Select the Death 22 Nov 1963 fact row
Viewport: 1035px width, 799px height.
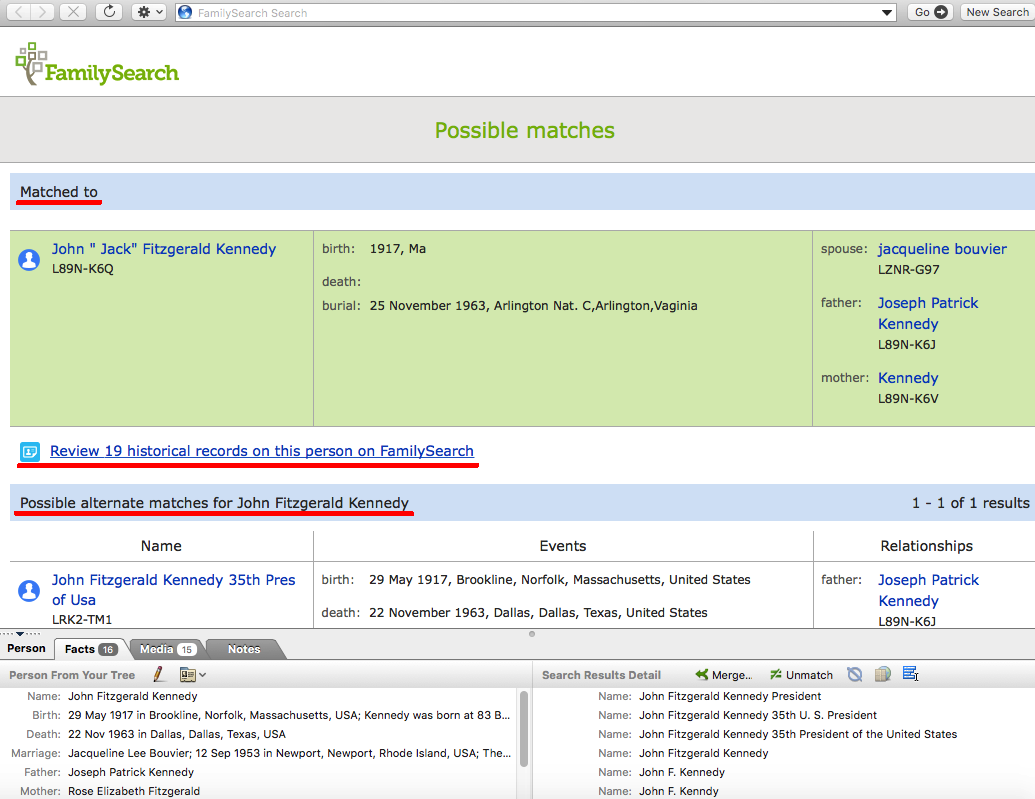click(261, 734)
